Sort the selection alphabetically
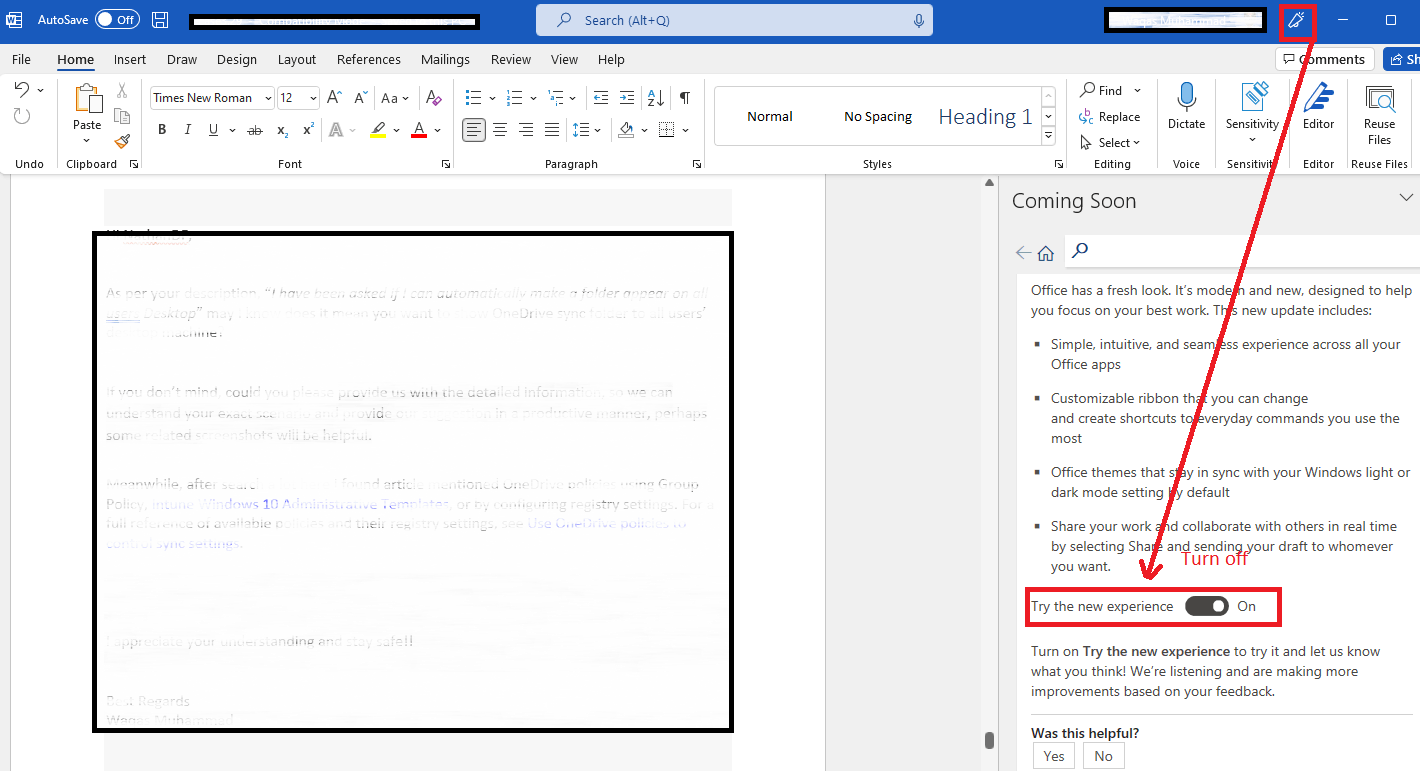This screenshot has width=1420, height=771. pyautogui.click(x=656, y=98)
